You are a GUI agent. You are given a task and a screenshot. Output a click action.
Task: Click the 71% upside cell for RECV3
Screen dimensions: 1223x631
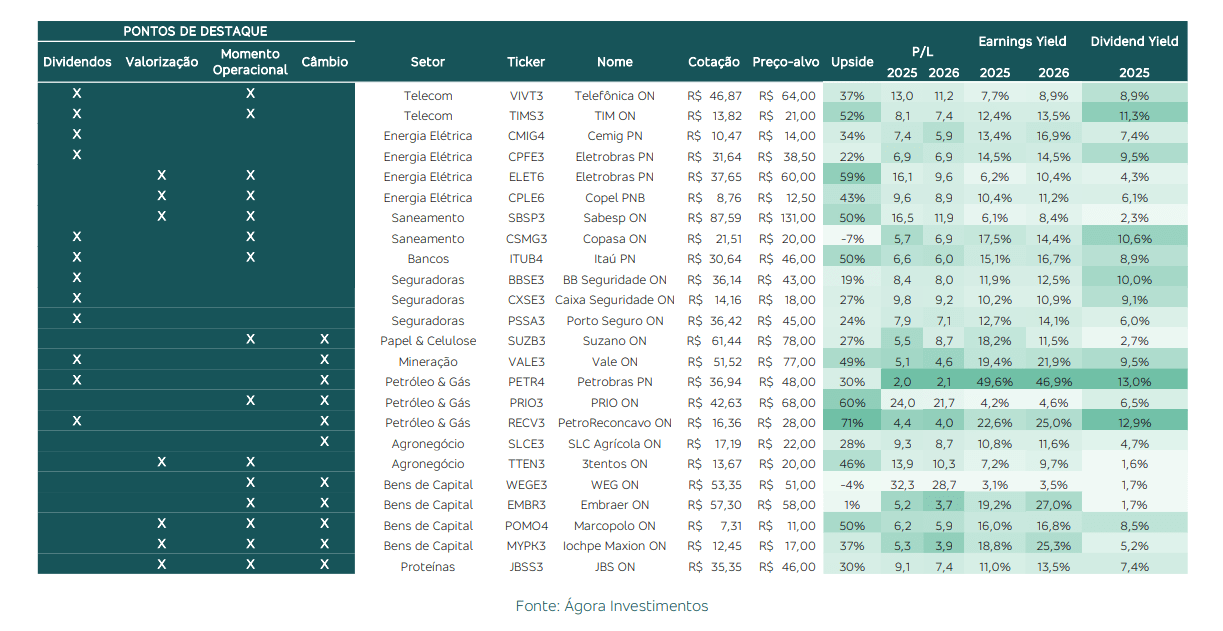coord(852,423)
